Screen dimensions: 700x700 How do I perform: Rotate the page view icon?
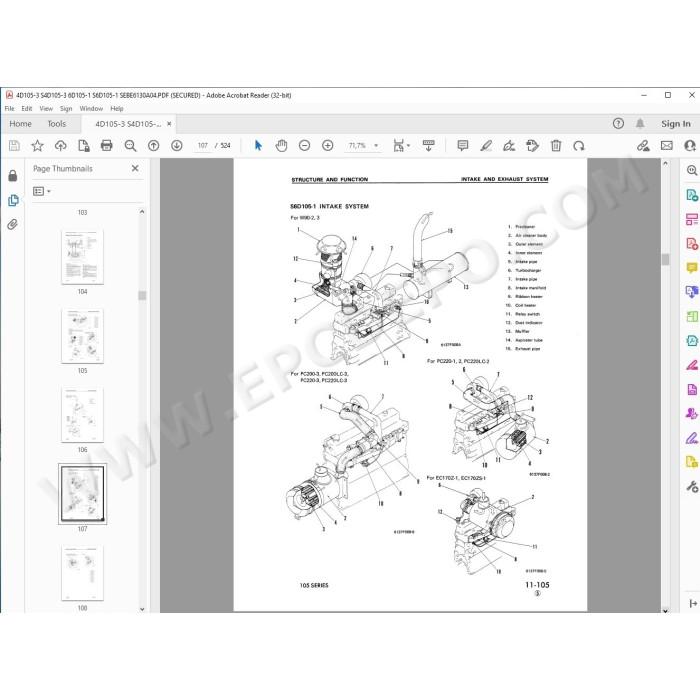(x=579, y=146)
